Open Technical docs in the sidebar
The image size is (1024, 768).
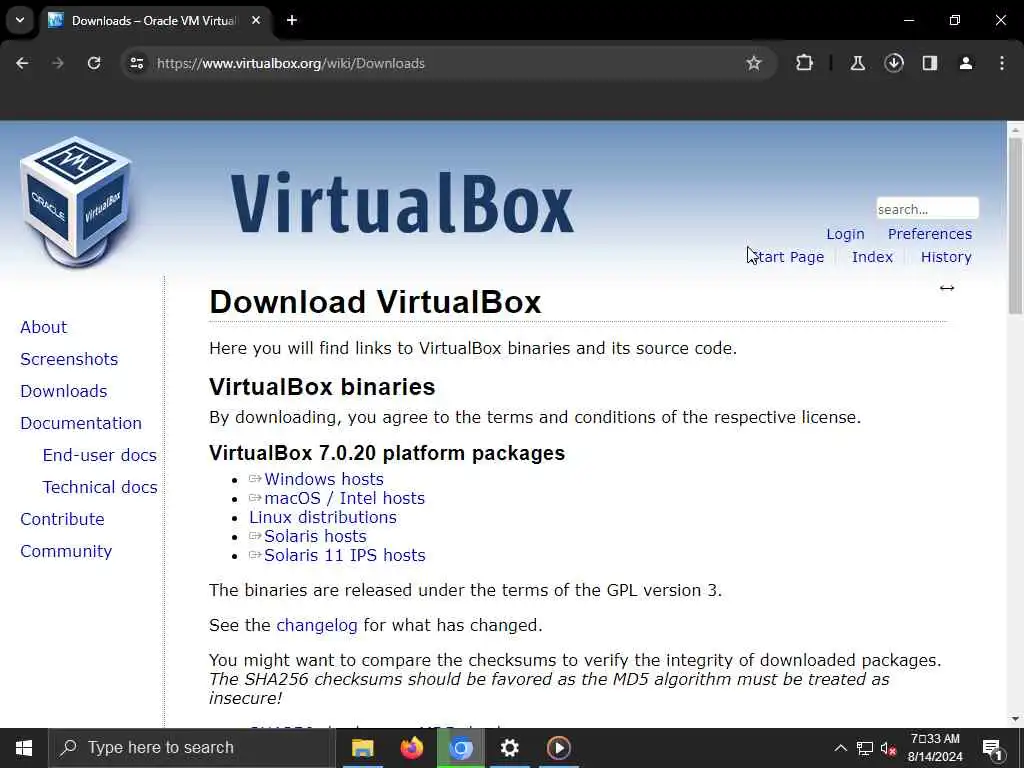[x=100, y=487]
